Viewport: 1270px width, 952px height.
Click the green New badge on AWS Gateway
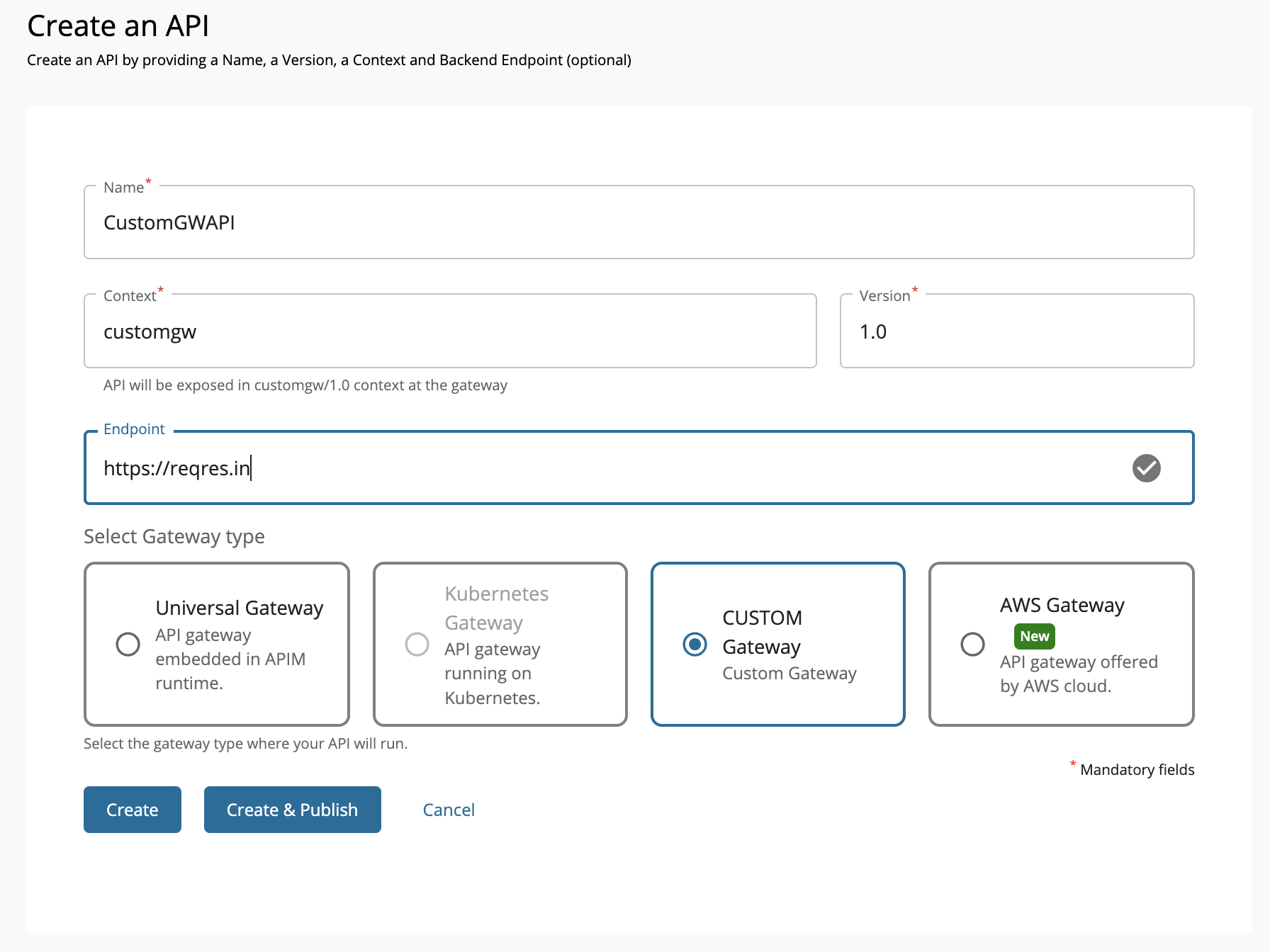tap(1034, 636)
